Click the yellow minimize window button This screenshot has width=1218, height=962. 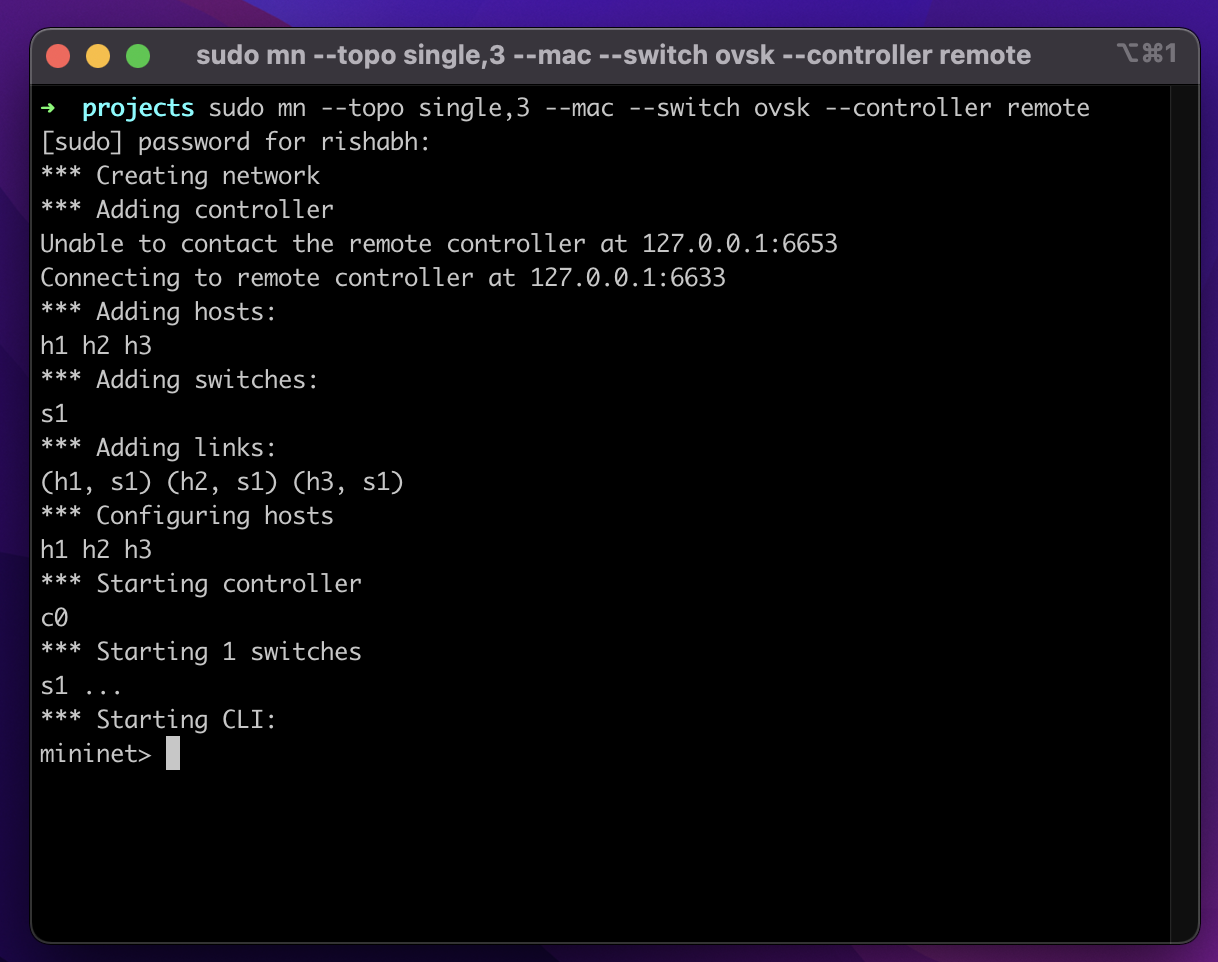coord(98,55)
